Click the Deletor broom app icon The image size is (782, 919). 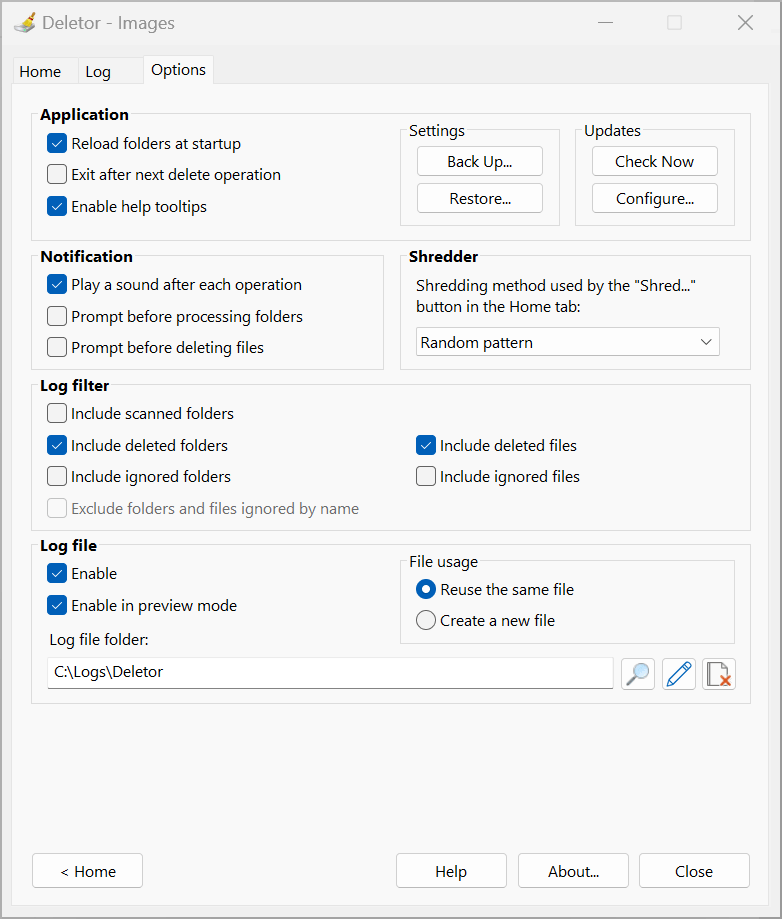[25, 23]
